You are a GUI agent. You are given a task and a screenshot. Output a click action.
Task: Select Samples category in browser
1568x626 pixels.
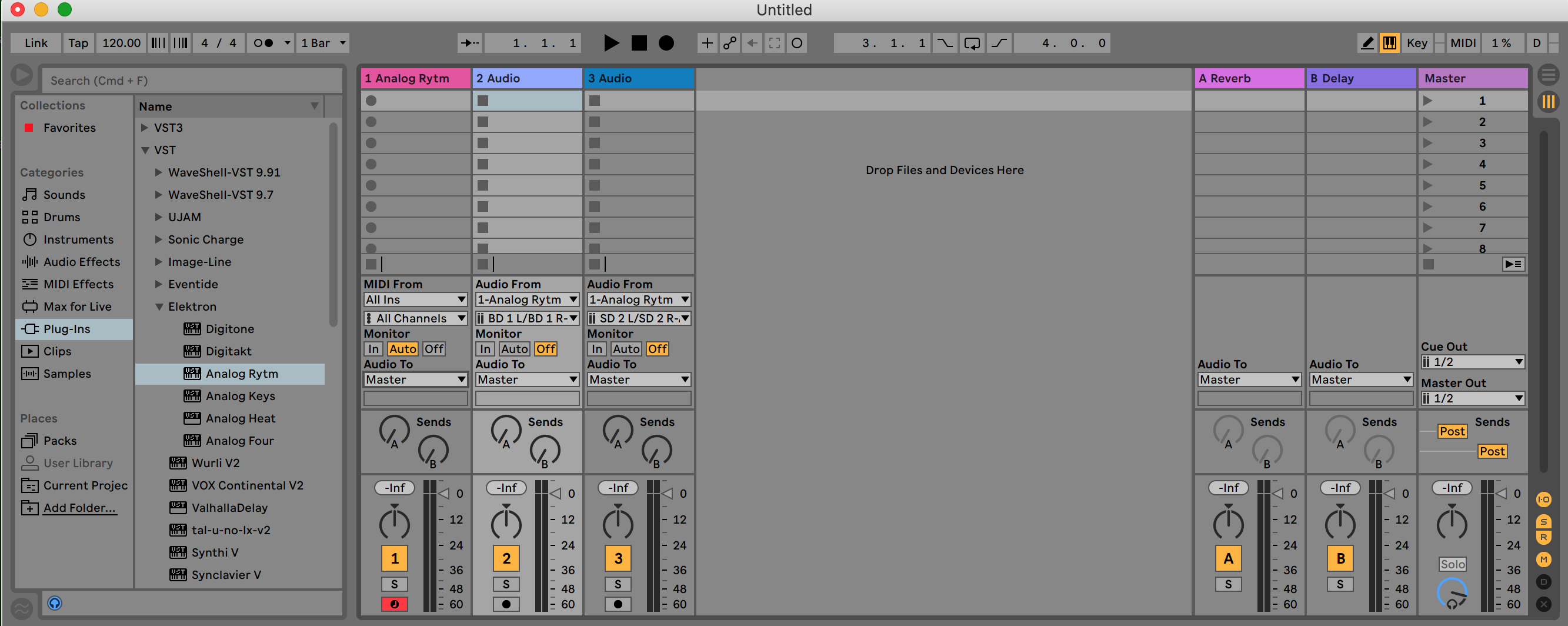click(x=67, y=374)
